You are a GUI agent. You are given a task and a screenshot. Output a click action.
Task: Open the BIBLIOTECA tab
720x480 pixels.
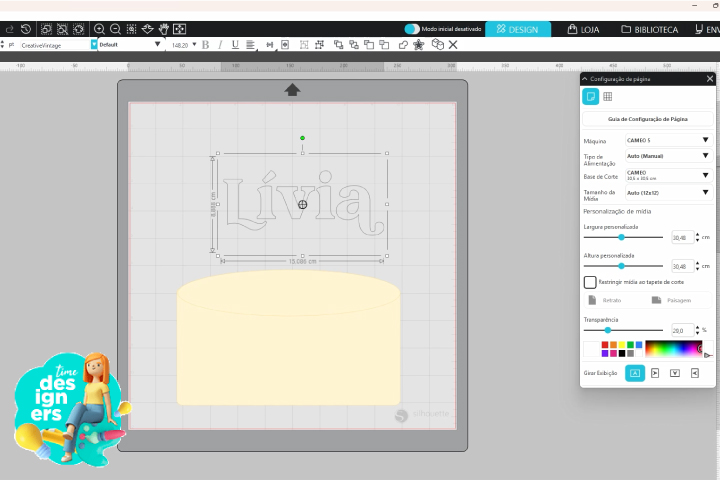coord(648,30)
